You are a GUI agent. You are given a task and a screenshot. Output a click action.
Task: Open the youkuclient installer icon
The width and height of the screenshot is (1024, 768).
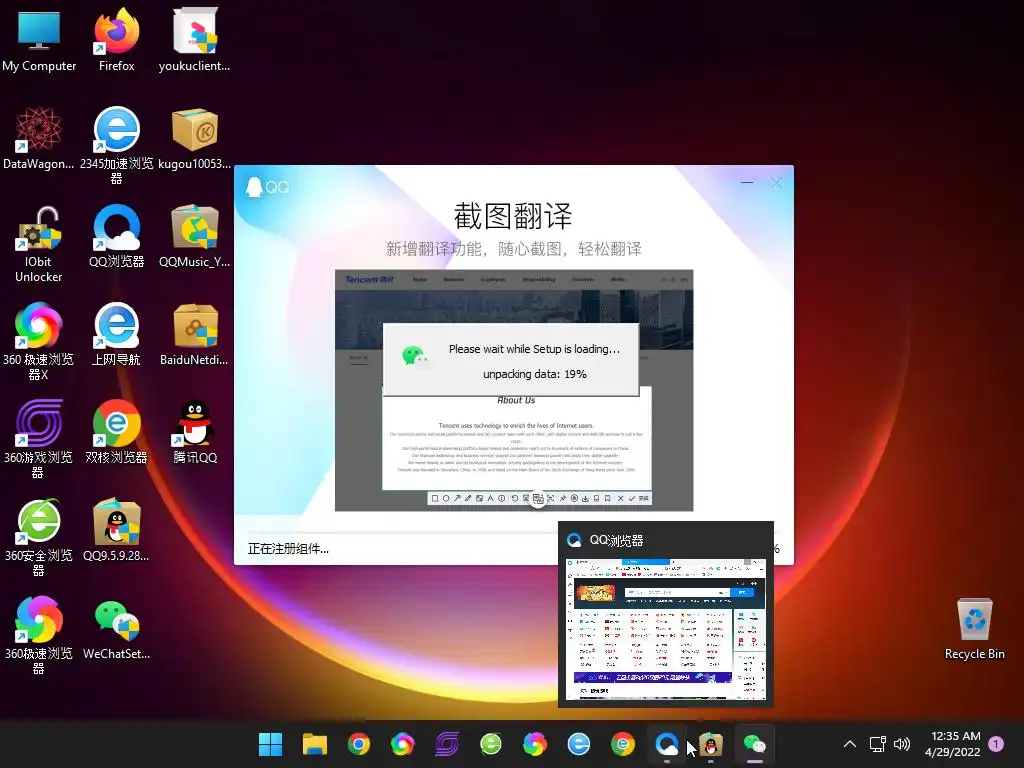tap(194, 39)
